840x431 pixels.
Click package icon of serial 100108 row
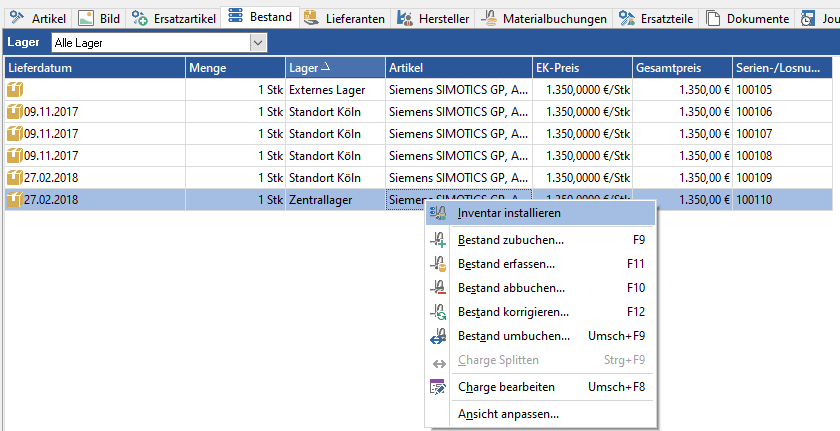pos(14,156)
